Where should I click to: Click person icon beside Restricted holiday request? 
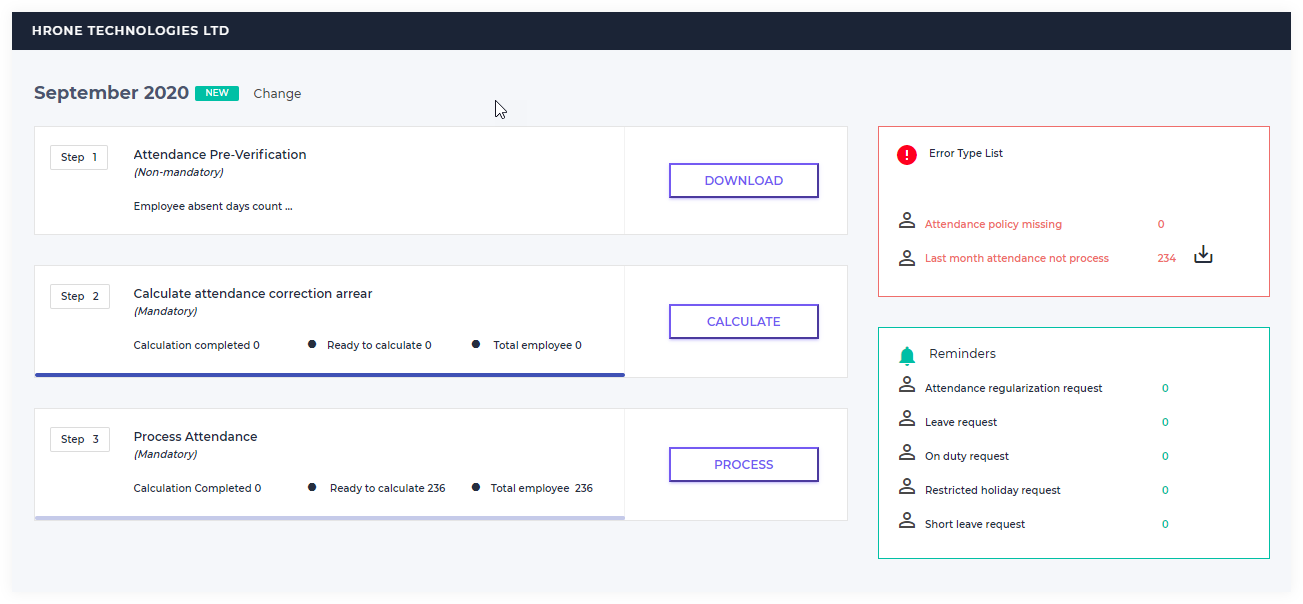point(907,487)
